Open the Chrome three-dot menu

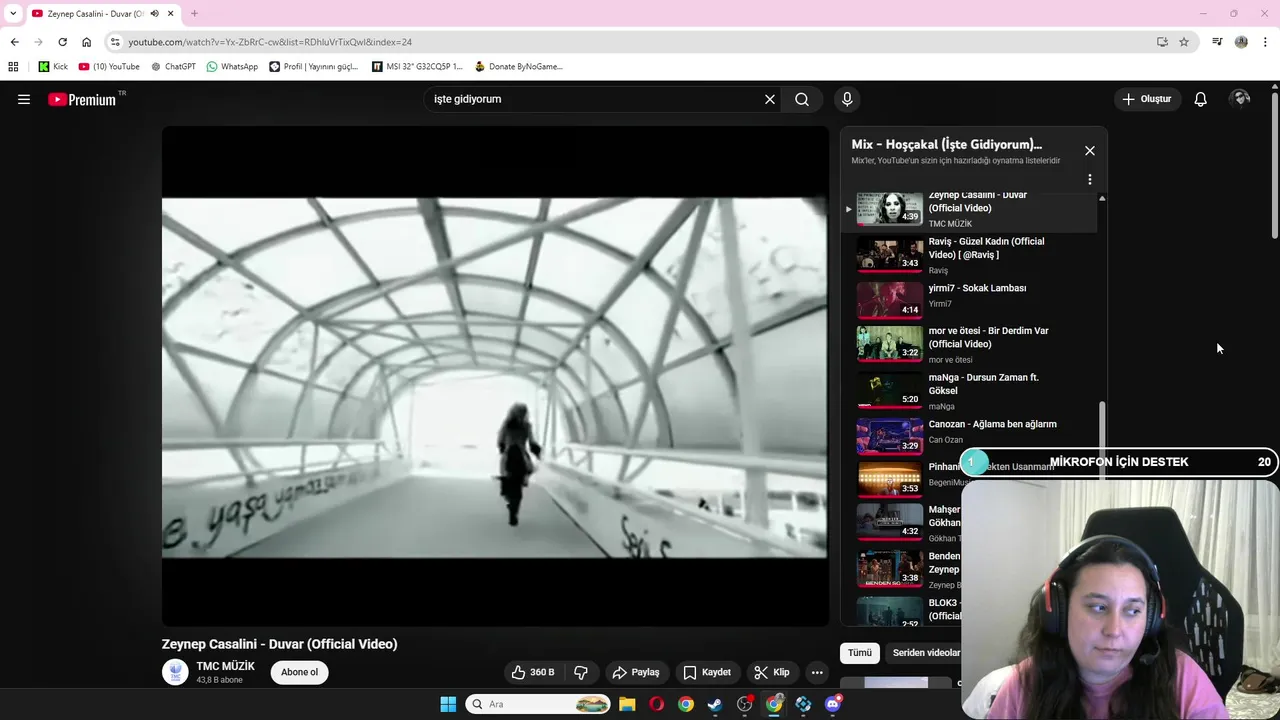tap(1266, 42)
